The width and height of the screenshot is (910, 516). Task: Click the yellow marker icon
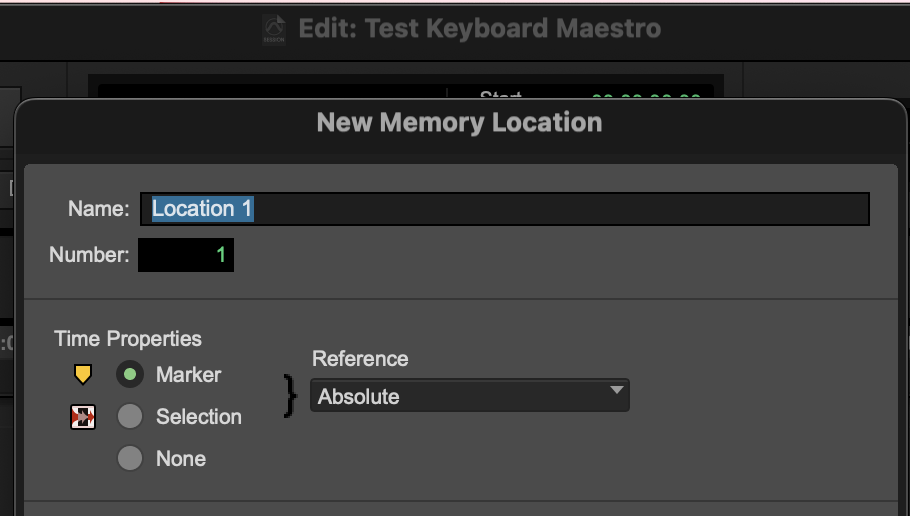point(83,375)
